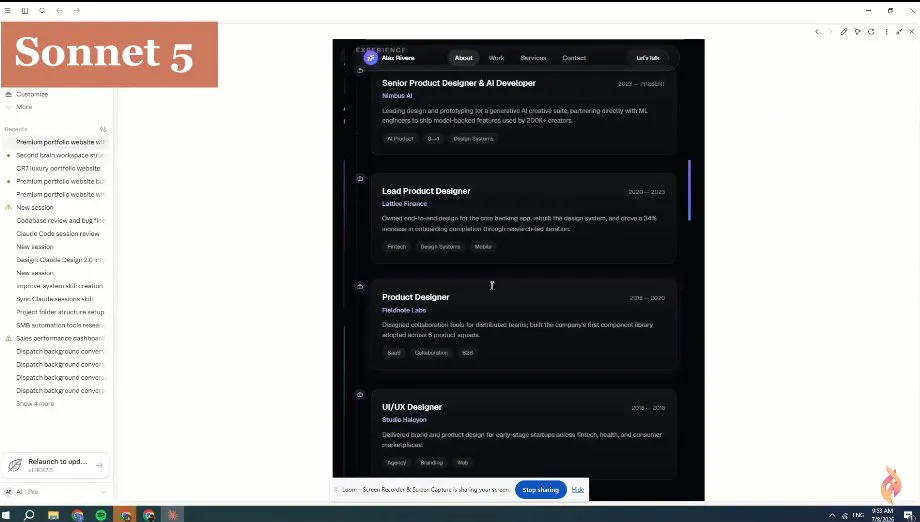The image size is (920, 522).
Task: Click the AI Product tag chip
Action: [x=400, y=139]
